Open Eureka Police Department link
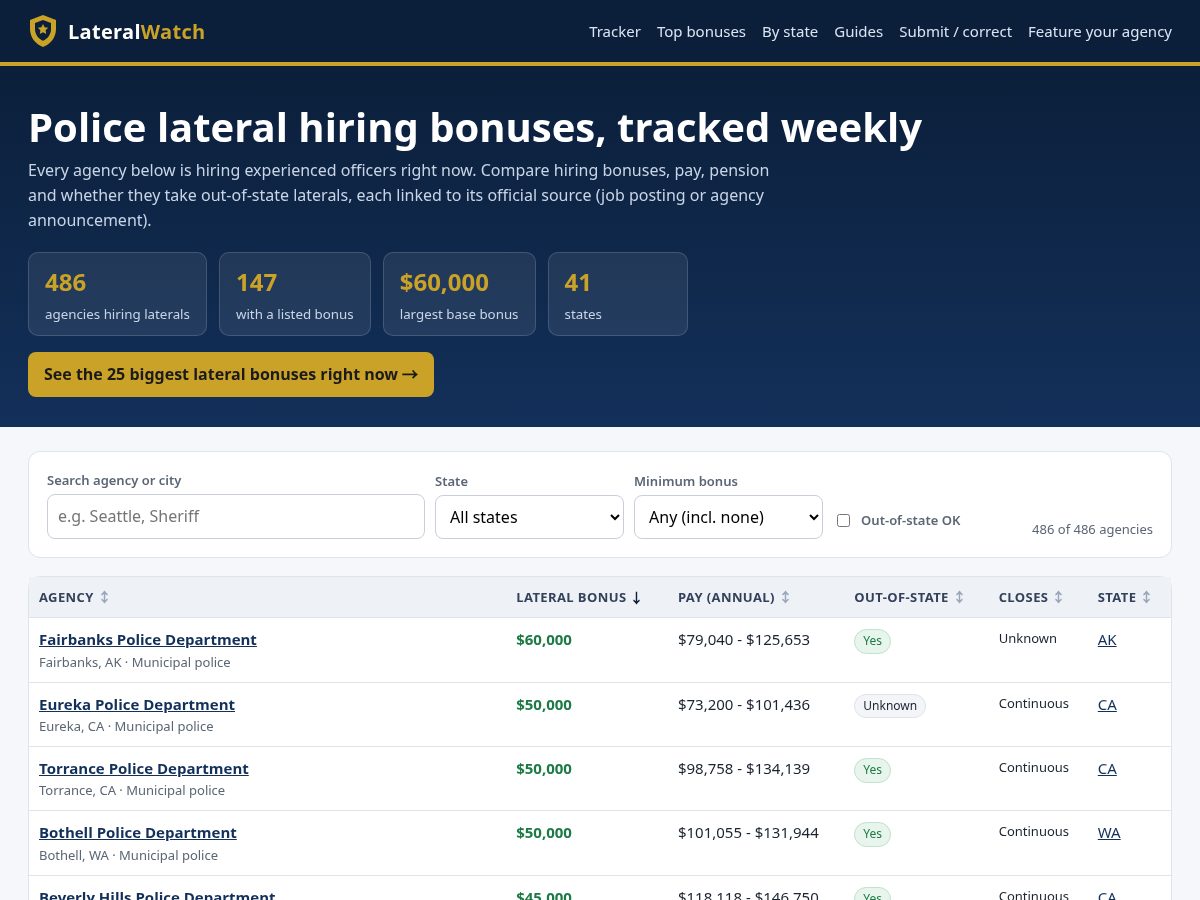 pyautogui.click(x=137, y=704)
